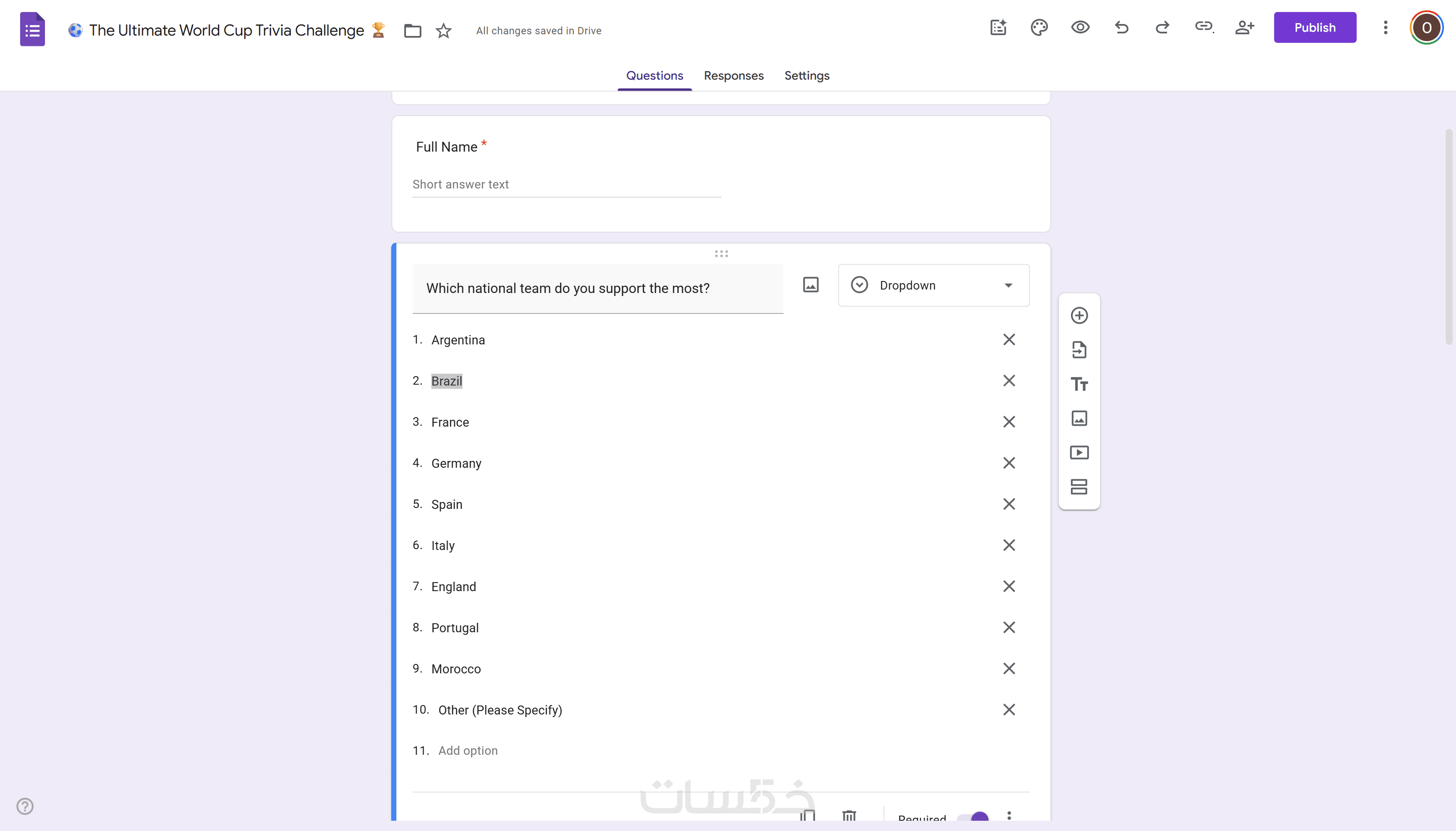The height and width of the screenshot is (831, 1456).
Task: Click the import questions icon
Action: click(x=1079, y=350)
